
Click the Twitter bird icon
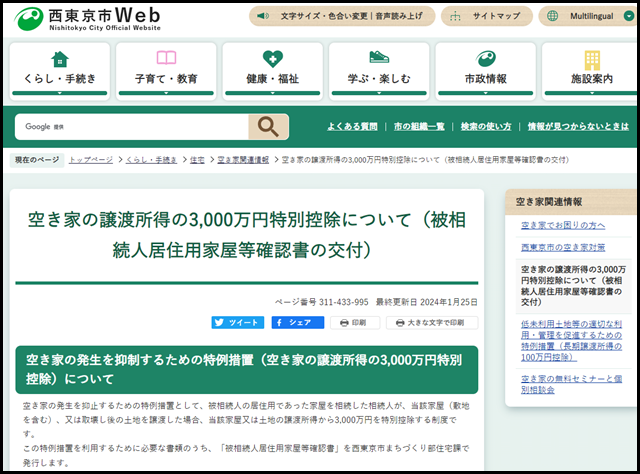click(x=219, y=323)
